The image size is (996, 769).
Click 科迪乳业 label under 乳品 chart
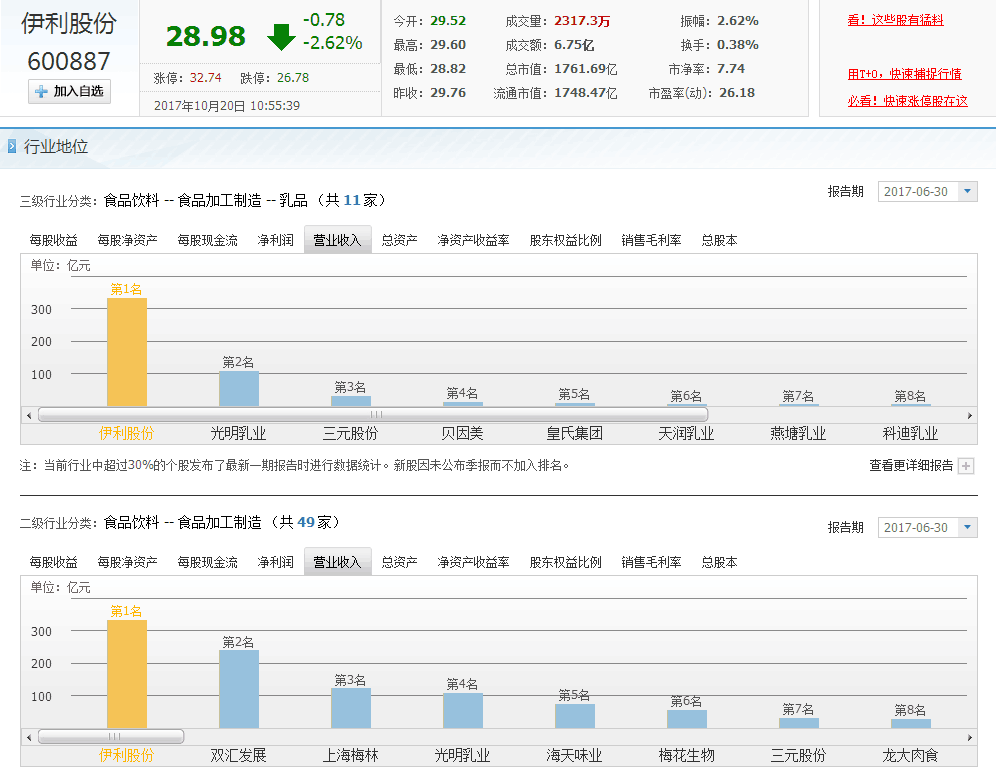click(910, 434)
